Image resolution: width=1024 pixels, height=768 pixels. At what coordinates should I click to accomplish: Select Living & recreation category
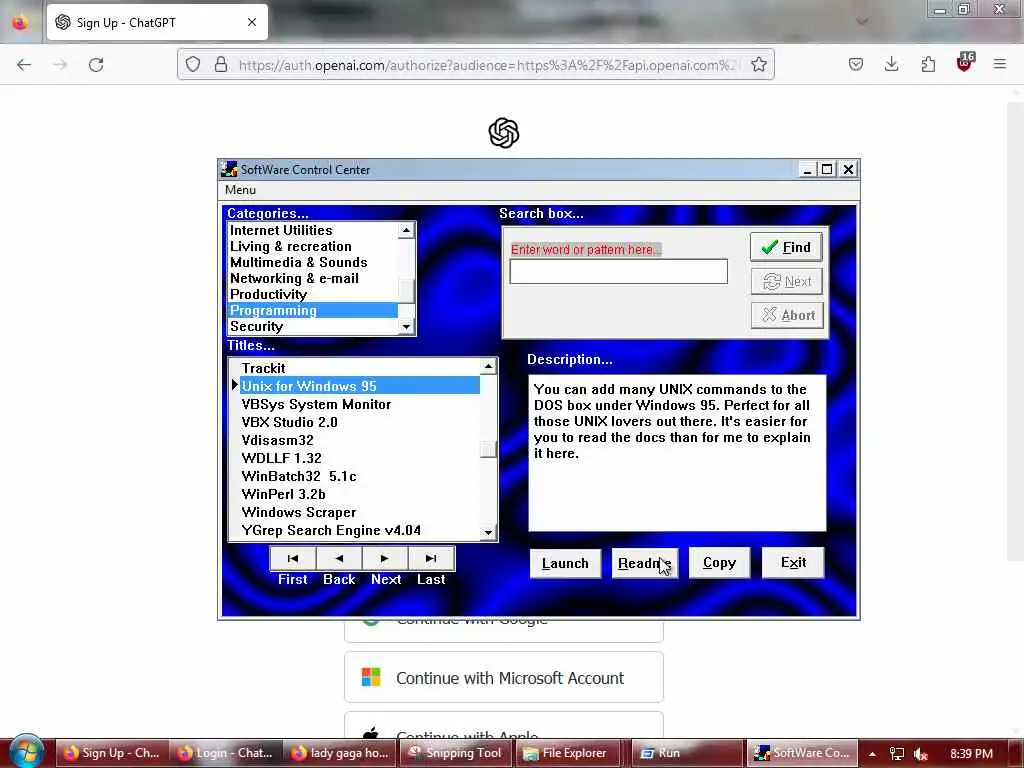[312, 246]
